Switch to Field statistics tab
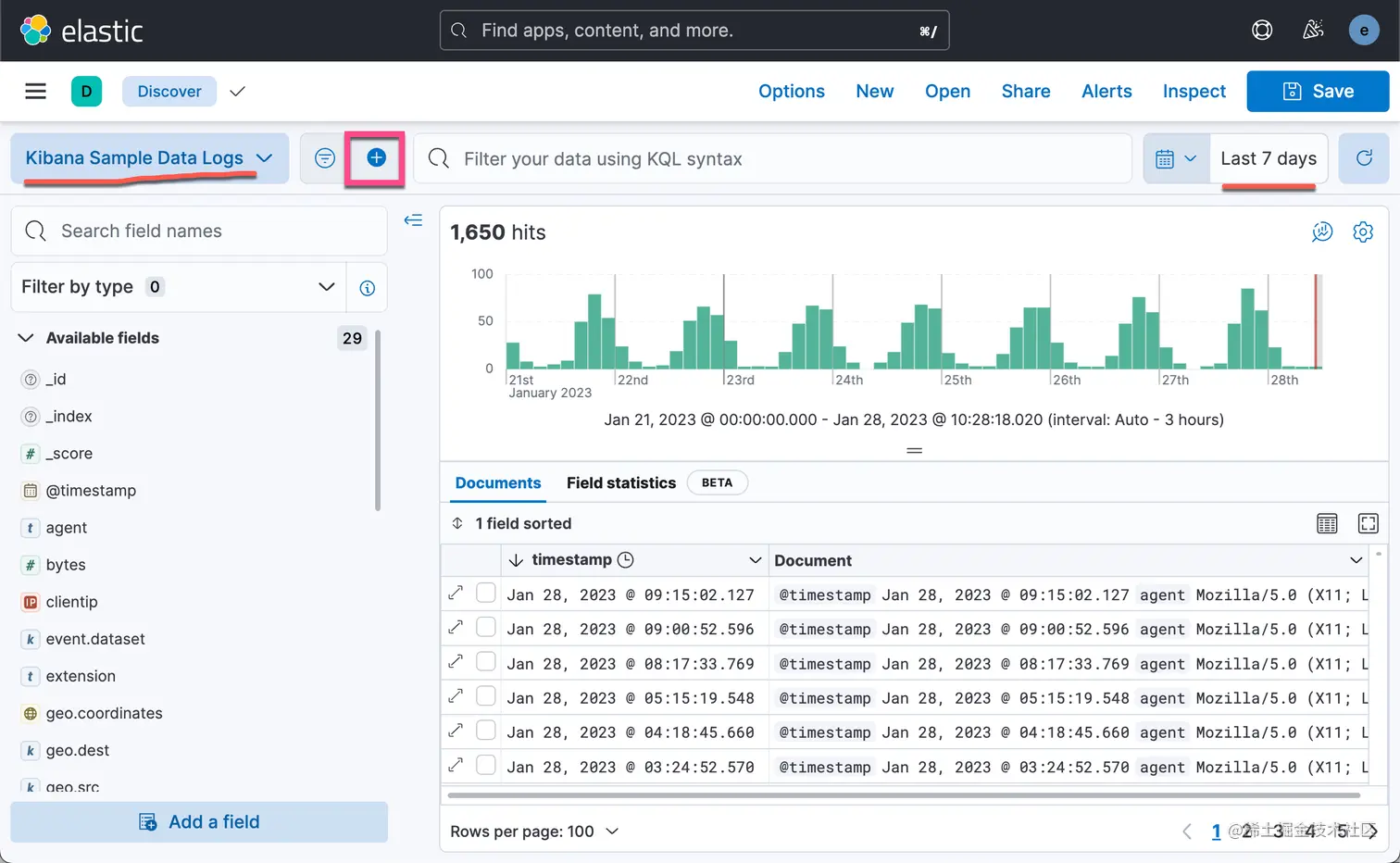This screenshot has width=1400, height=863. [621, 482]
